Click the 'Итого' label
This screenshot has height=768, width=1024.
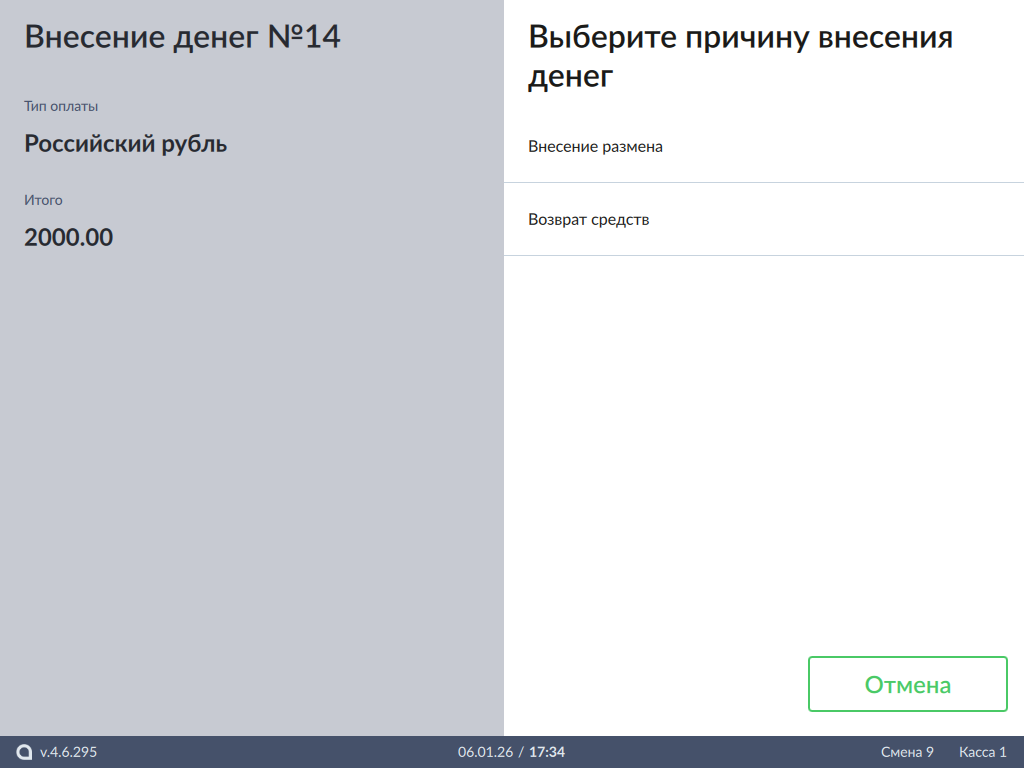[x=43, y=200]
